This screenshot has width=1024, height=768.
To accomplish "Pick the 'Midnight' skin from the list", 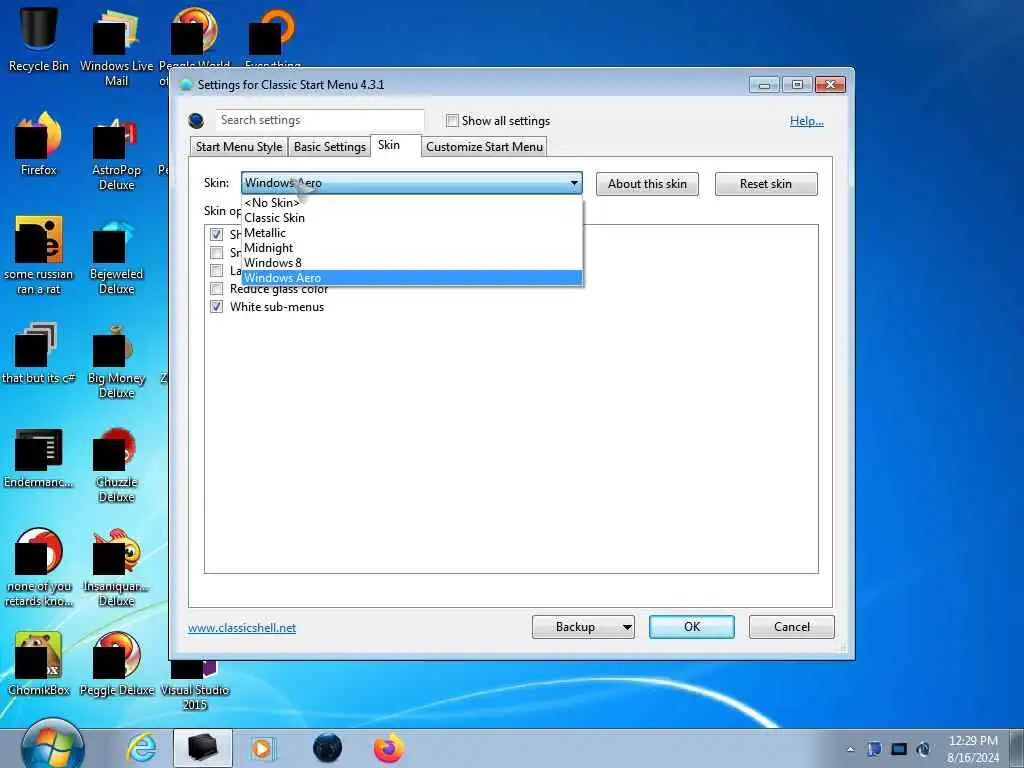I will 411,248.
